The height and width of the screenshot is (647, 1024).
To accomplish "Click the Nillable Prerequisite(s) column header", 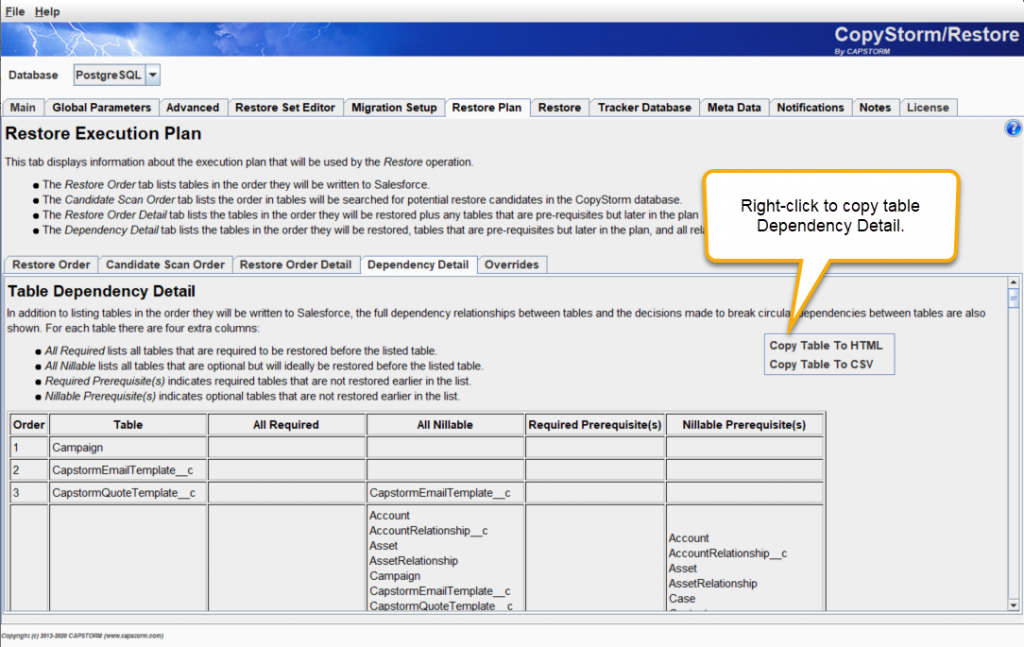I will click(x=744, y=424).
